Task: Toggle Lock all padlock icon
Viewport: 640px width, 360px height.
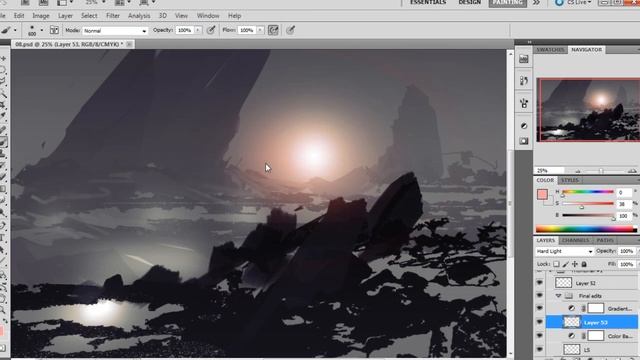Action: [x=584, y=264]
